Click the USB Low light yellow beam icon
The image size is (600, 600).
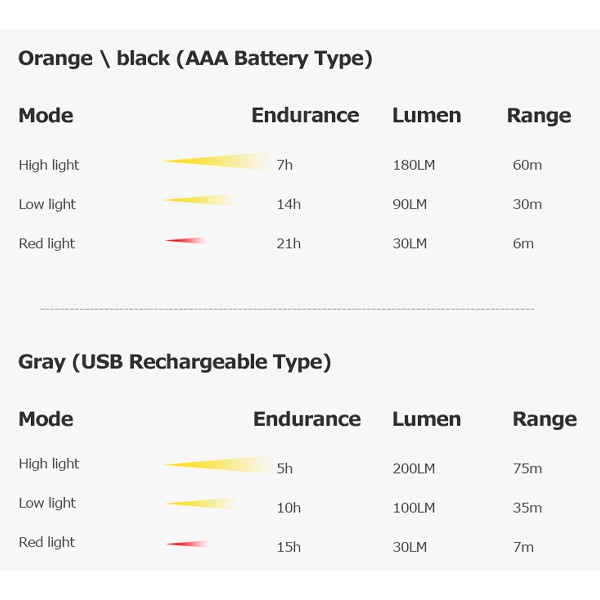(x=202, y=504)
